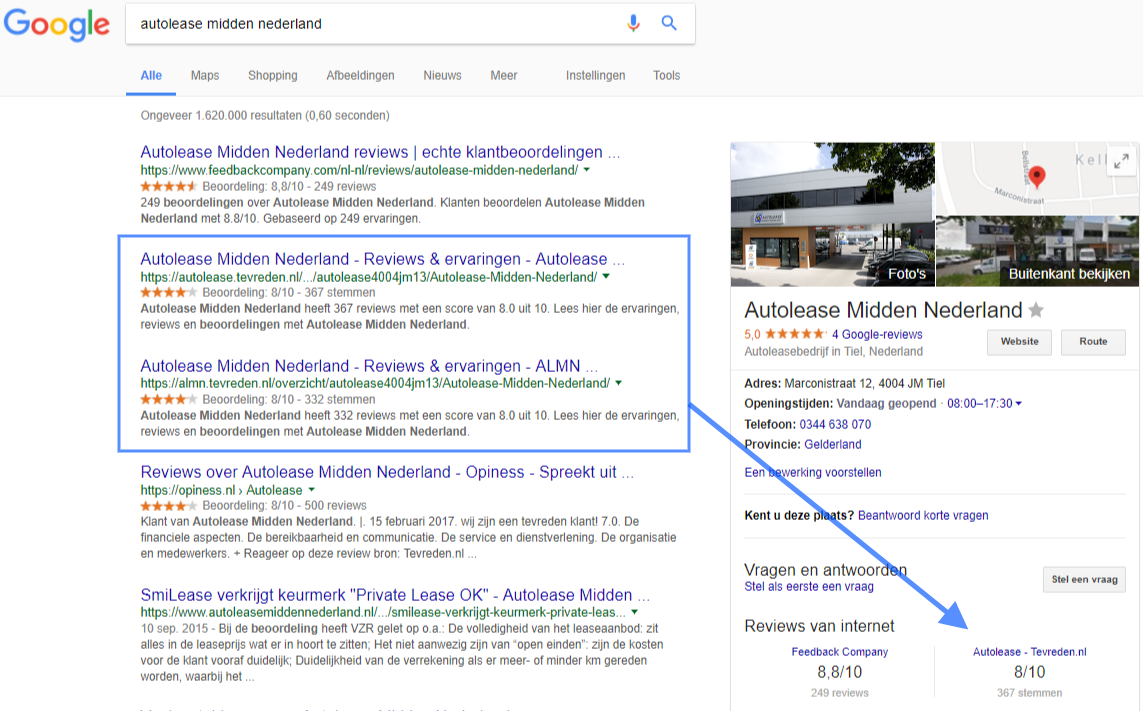Open the Afbeeldingen tab
The image size is (1143, 711).
click(360, 75)
